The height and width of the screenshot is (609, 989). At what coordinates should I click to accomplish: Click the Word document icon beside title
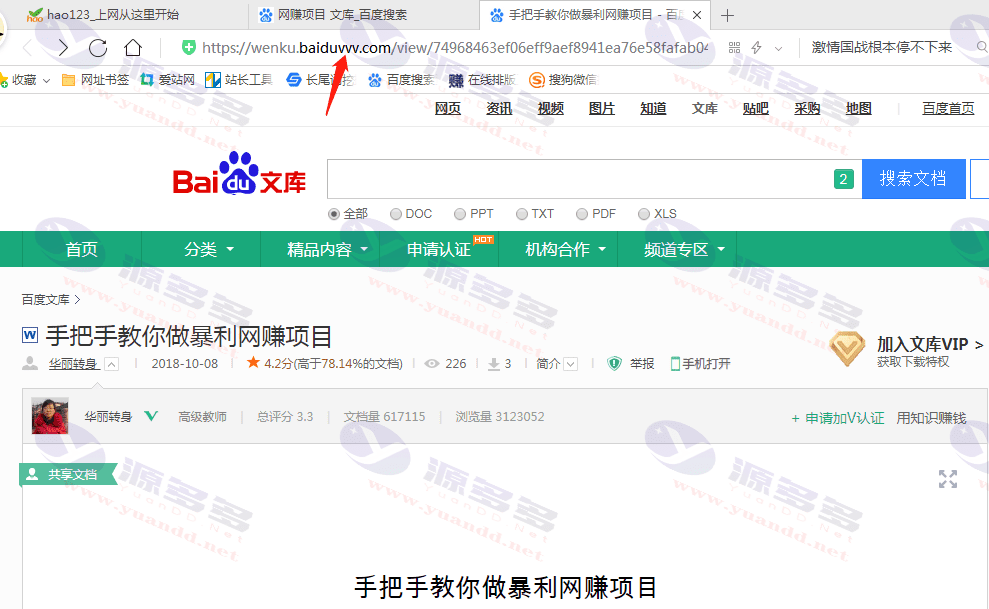(x=30, y=335)
